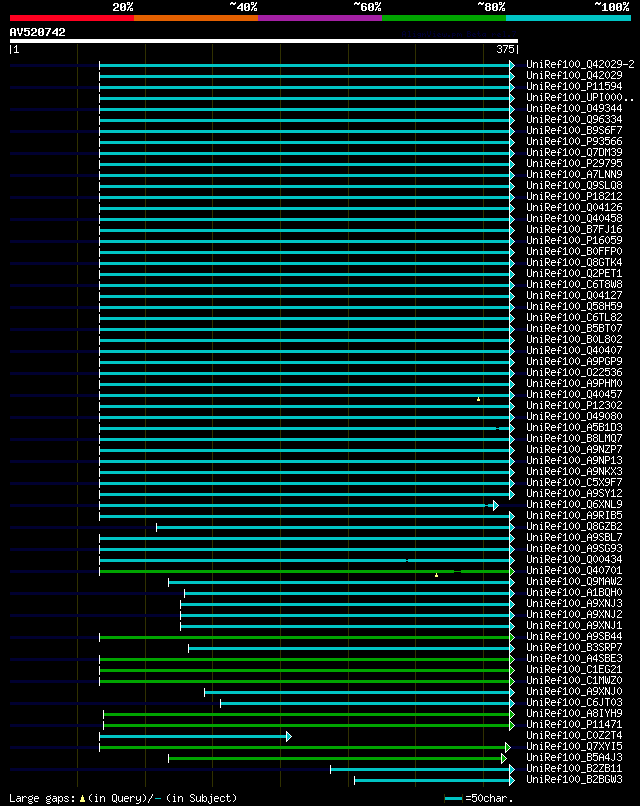640x806 pixels.
Task: Click arrowhead ending the Q6XNL9 alignment bar
Action: (496, 505)
